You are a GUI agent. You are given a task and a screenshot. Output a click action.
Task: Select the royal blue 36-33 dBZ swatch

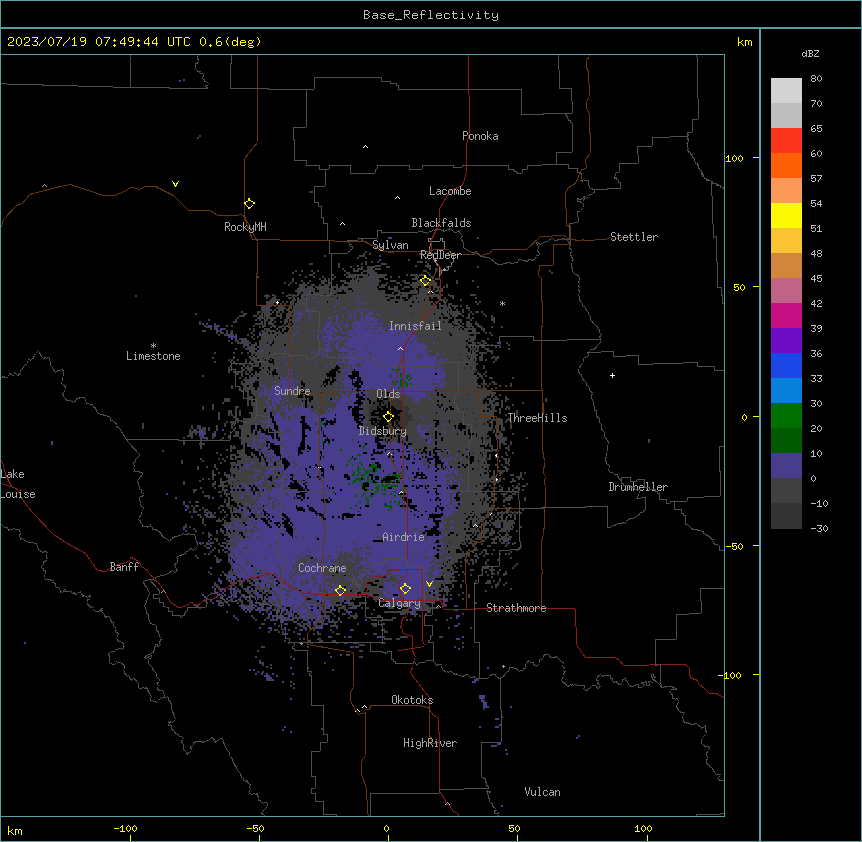tap(786, 365)
